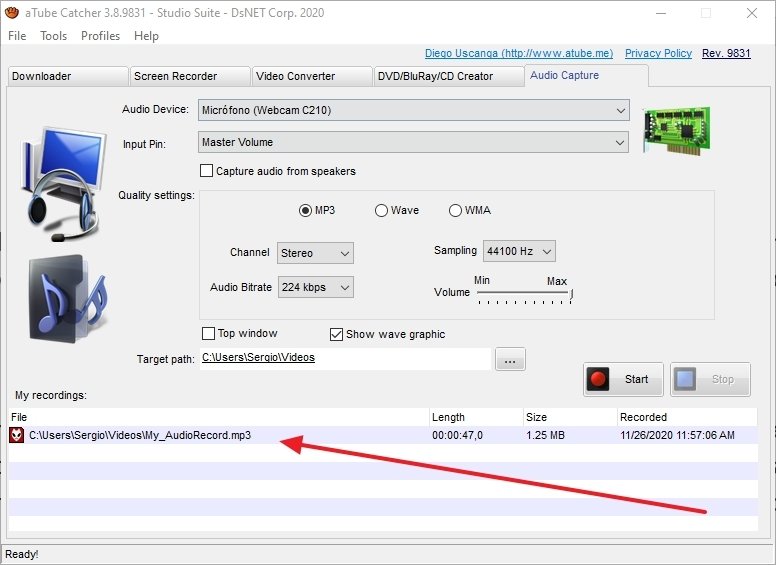Close the aTube Catcher window
Screen dimensions: 776x565
click(752, 13)
